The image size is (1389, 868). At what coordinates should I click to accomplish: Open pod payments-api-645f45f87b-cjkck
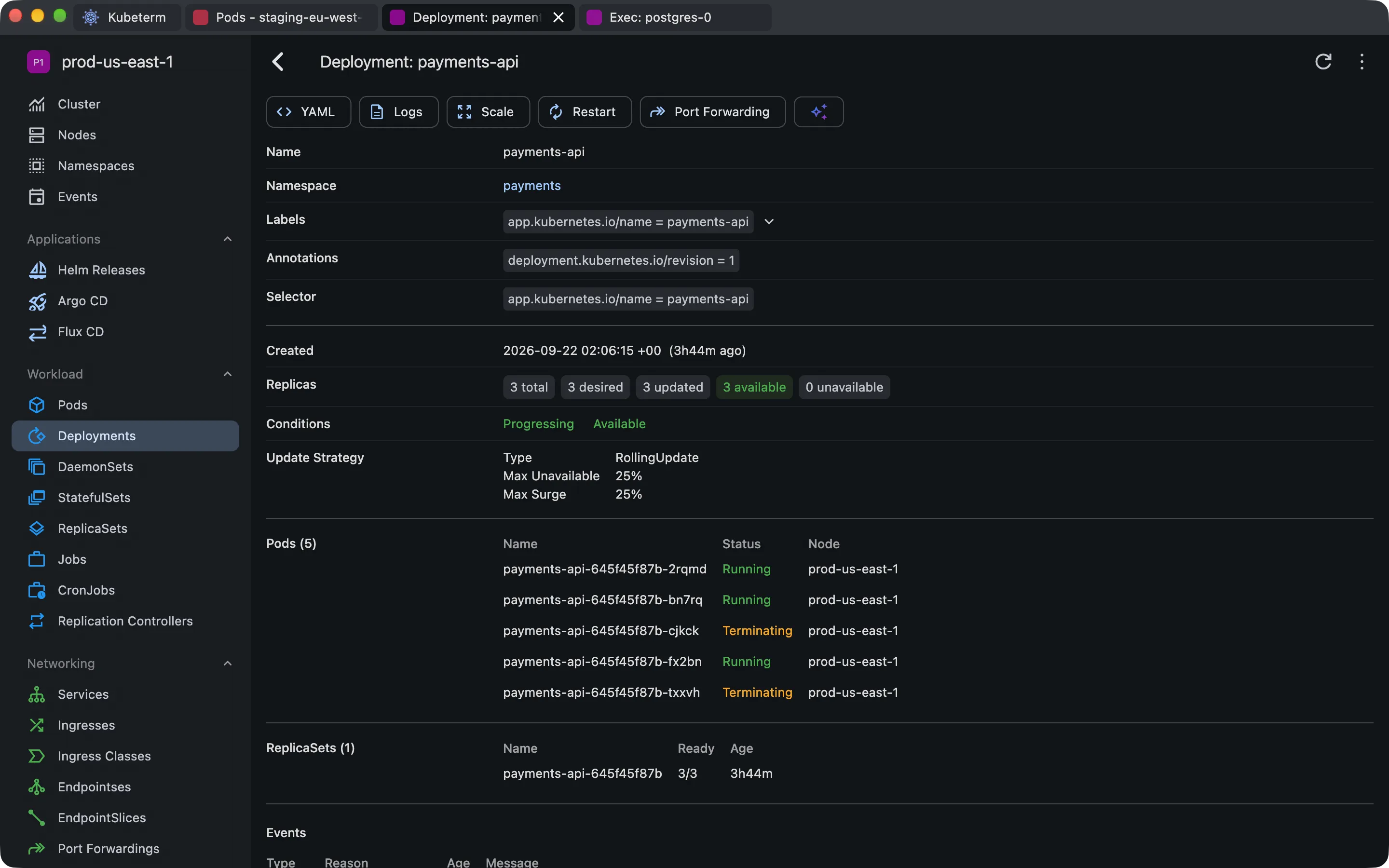pyautogui.click(x=600, y=630)
